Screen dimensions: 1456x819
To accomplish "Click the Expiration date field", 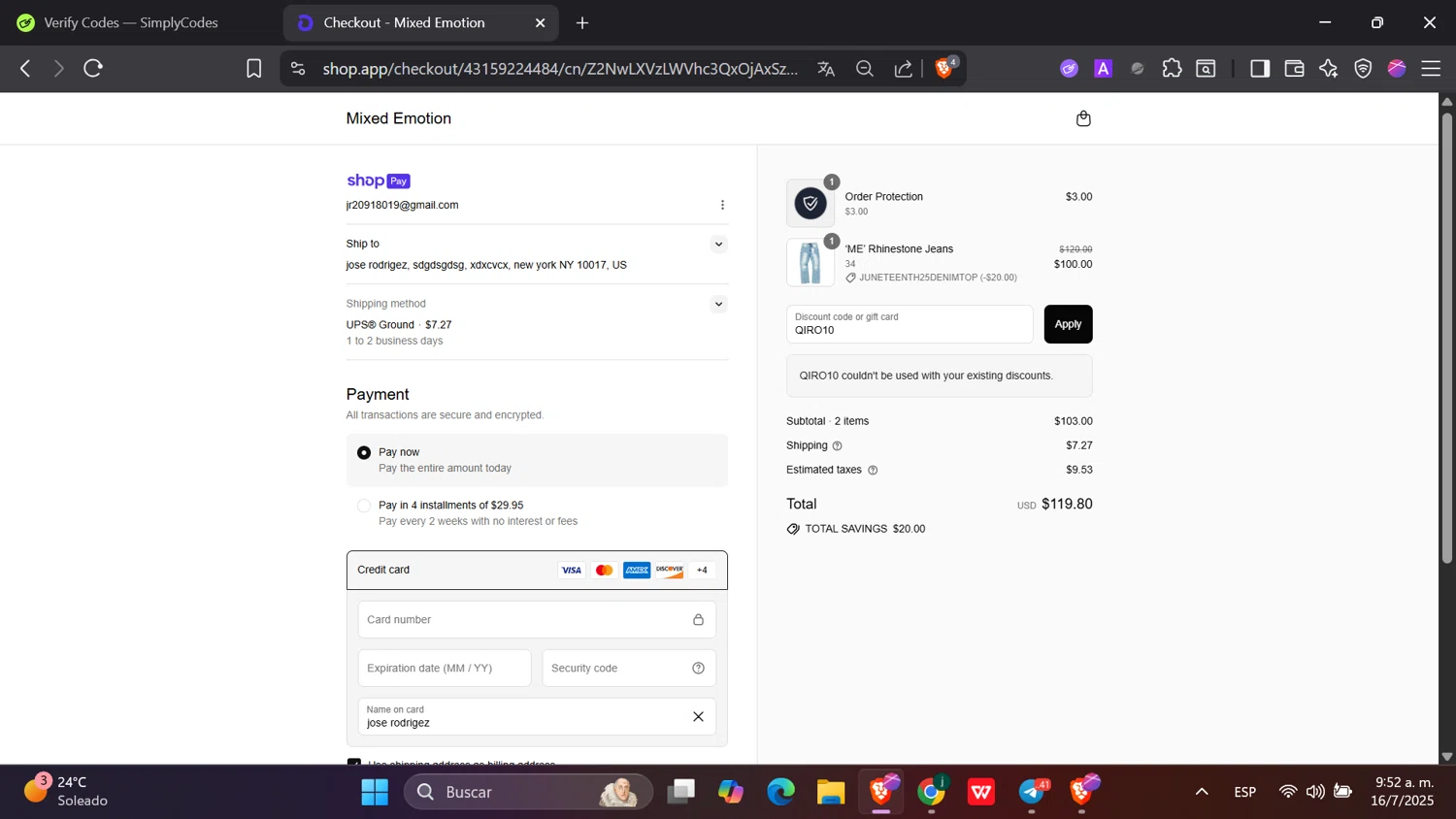I will (x=445, y=668).
